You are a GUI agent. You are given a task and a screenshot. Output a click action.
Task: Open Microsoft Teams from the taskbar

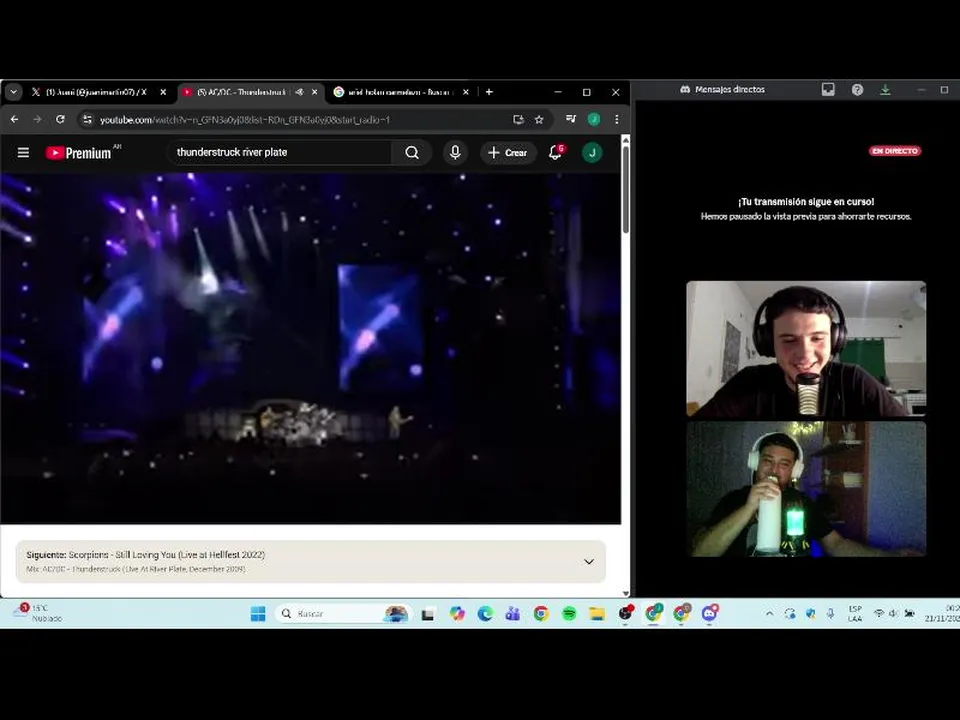513,613
